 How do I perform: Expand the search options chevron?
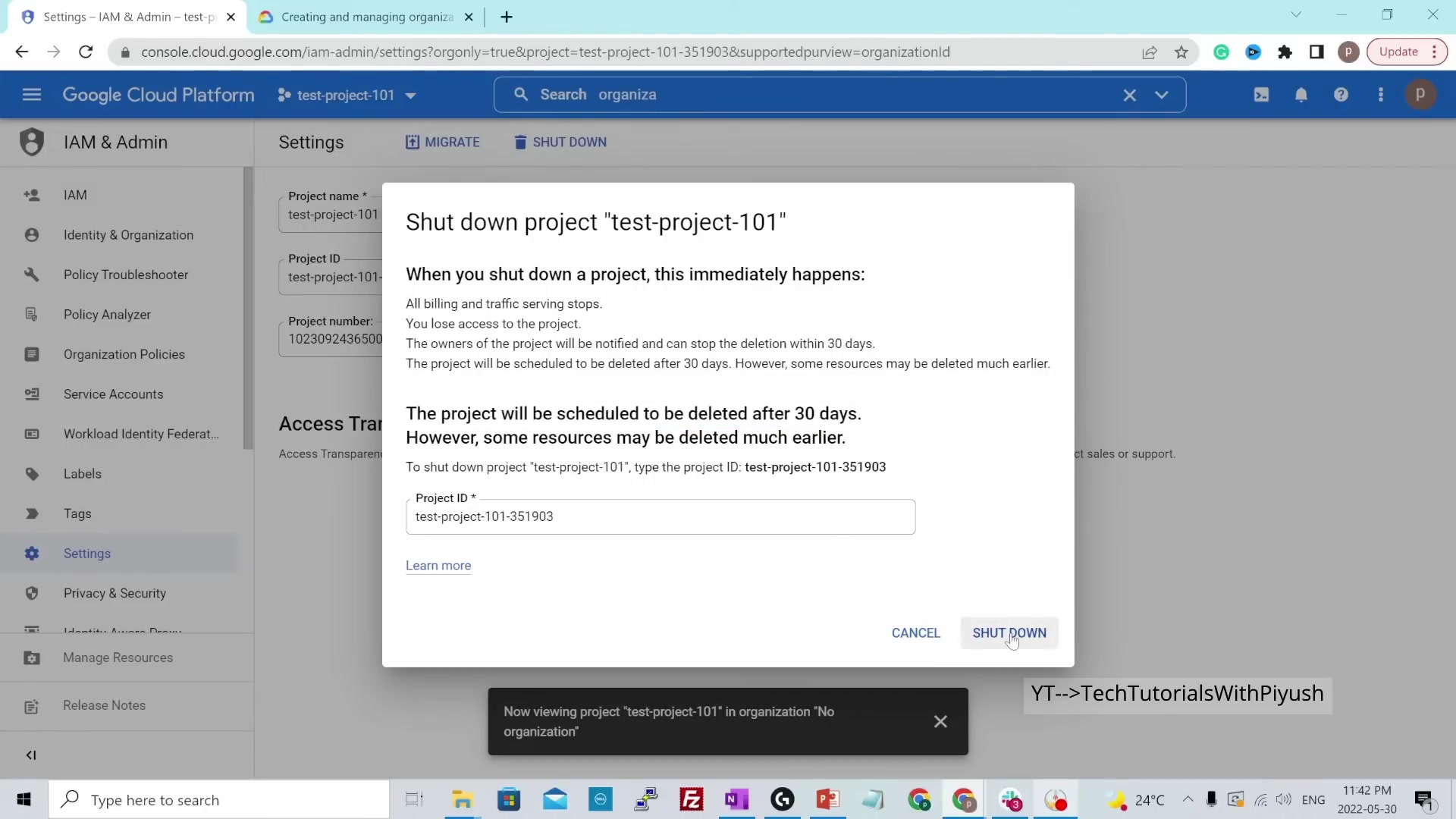1161,95
